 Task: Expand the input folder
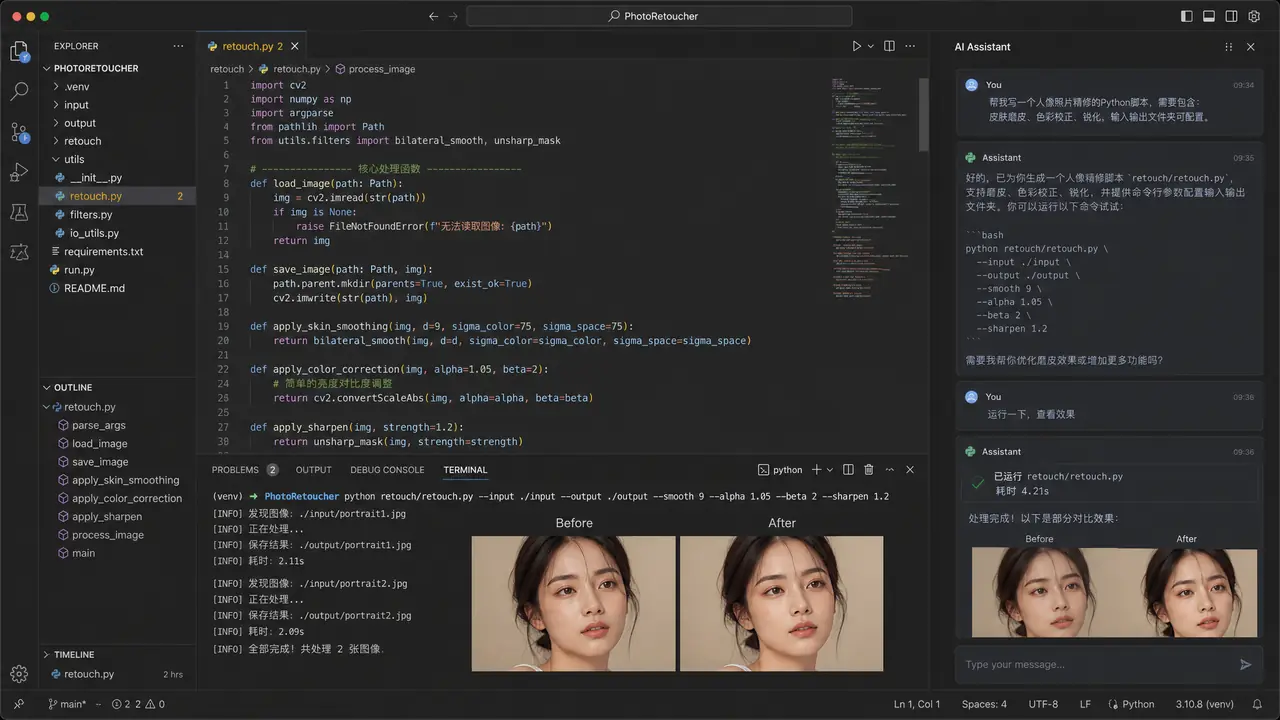118,105
